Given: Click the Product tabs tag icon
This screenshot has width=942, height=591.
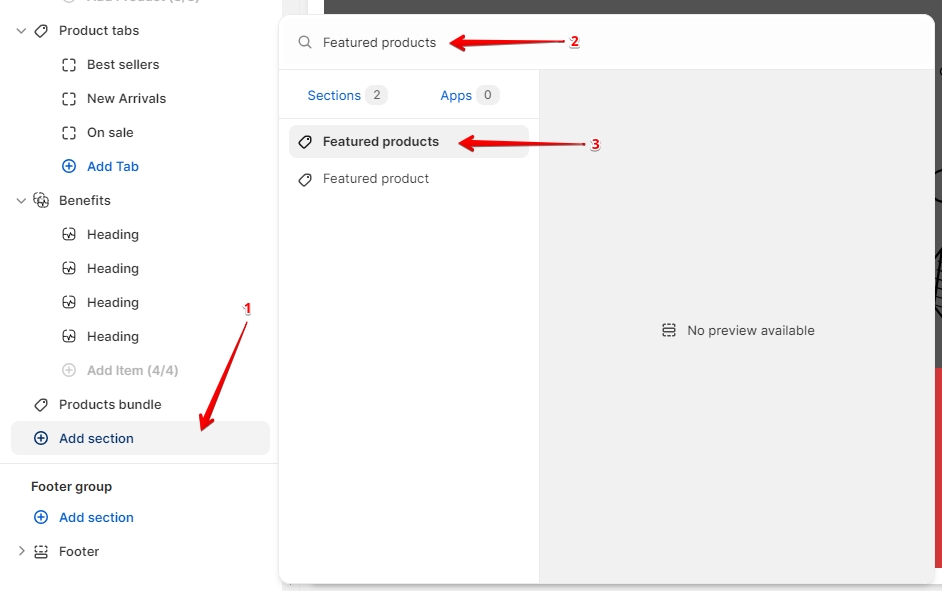Looking at the screenshot, I should [41, 31].
